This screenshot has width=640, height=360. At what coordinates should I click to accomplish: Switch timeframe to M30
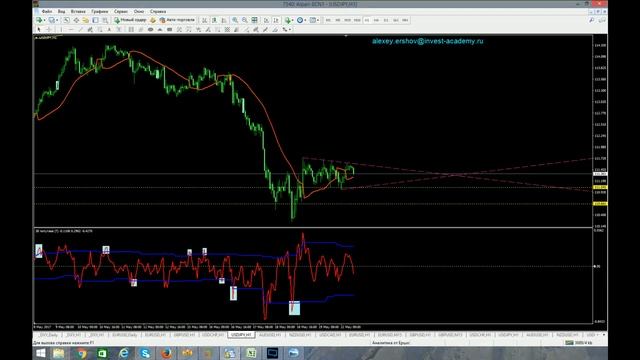pyautogui.click(x=357, y=20)
